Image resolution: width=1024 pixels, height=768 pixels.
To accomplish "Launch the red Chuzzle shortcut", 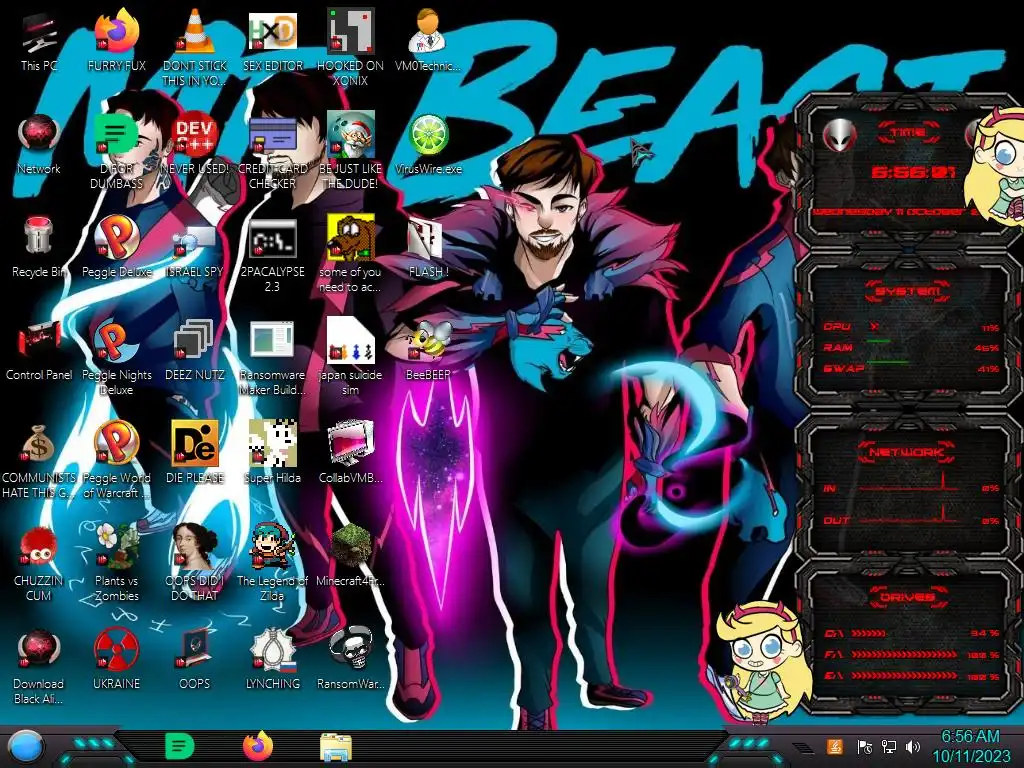I will point(39,564).
